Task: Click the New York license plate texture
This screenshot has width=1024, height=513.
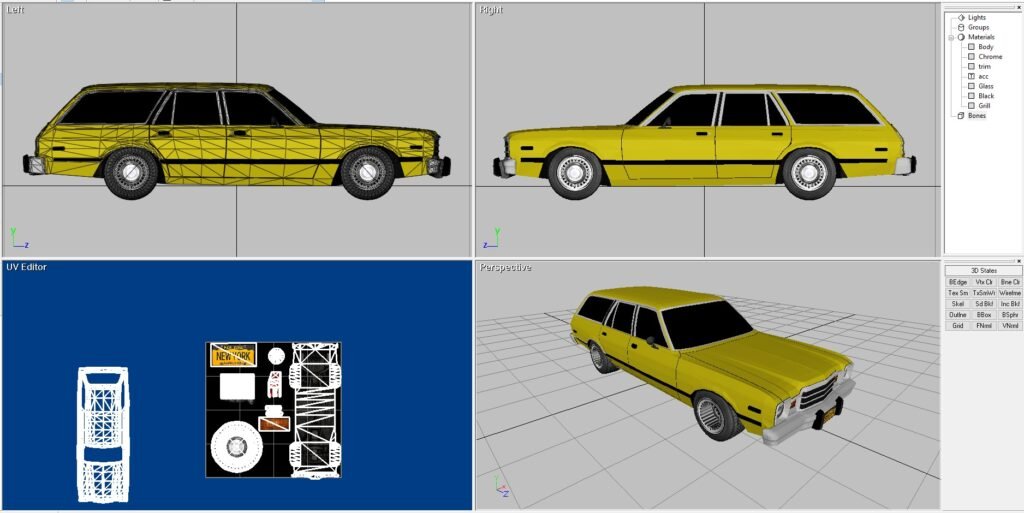Action: pos(233,355)
